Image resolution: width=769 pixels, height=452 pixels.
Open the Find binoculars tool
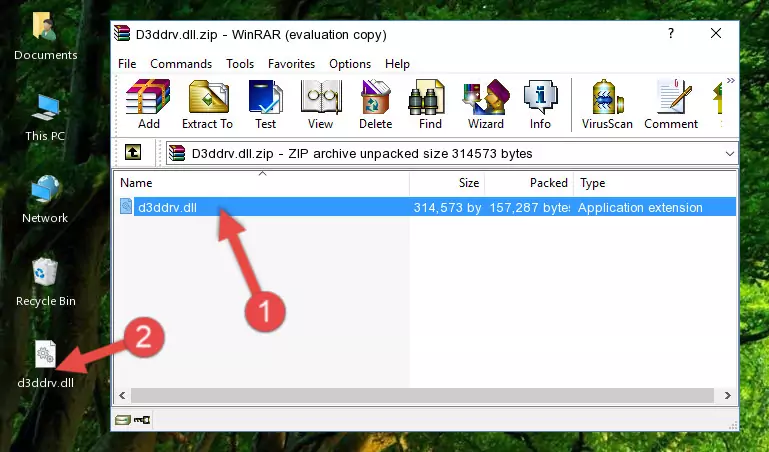pos(430,104)
